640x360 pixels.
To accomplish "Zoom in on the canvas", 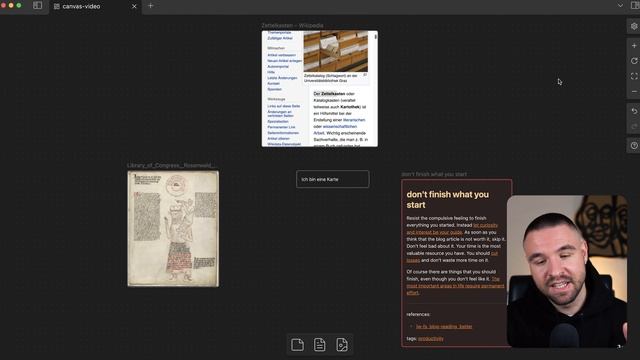I will [634, 46].
